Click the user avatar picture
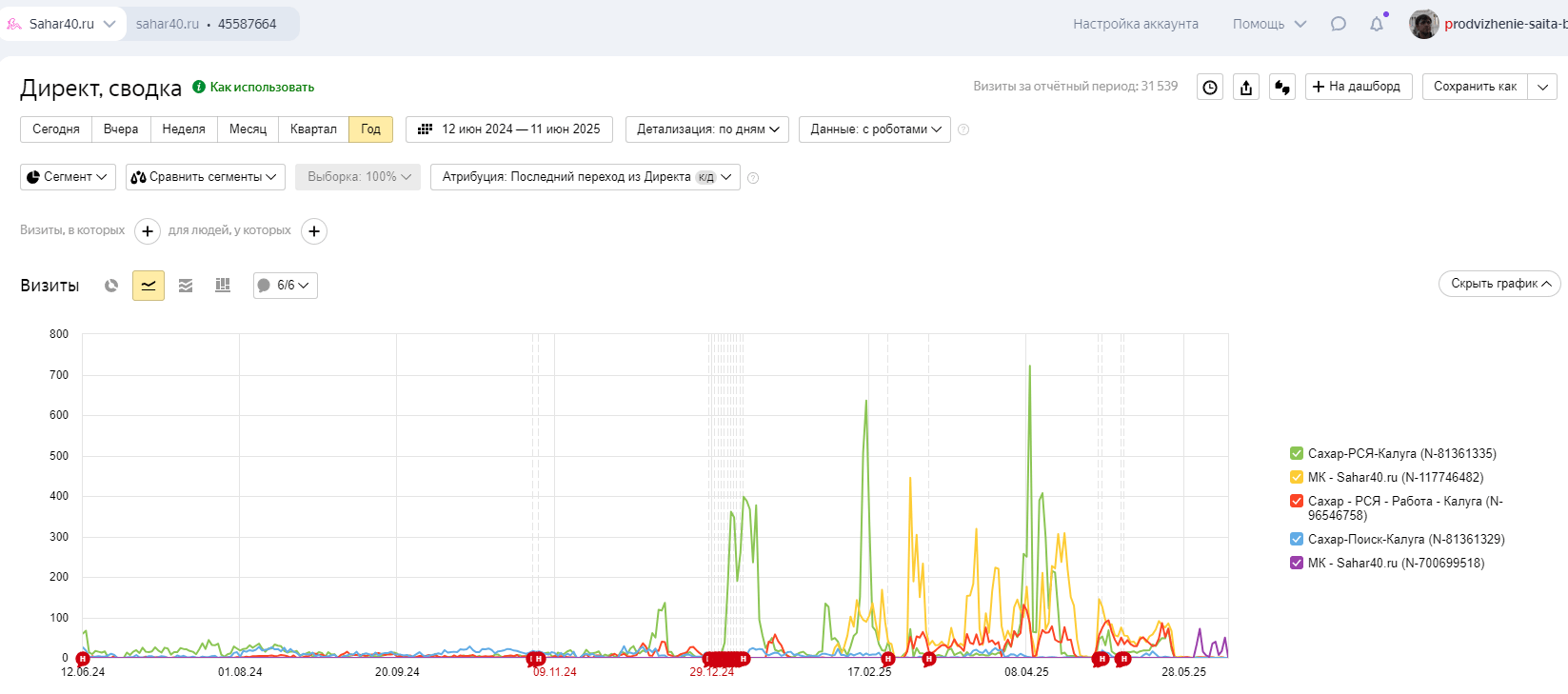 coord(1424,24)
